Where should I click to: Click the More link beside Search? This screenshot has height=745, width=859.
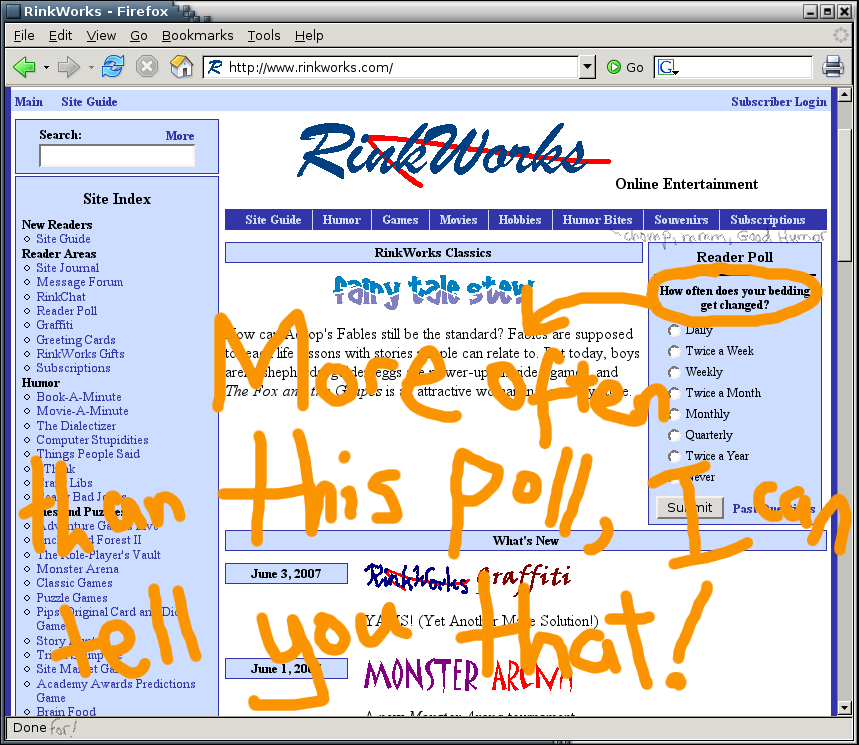click(180, 135)
